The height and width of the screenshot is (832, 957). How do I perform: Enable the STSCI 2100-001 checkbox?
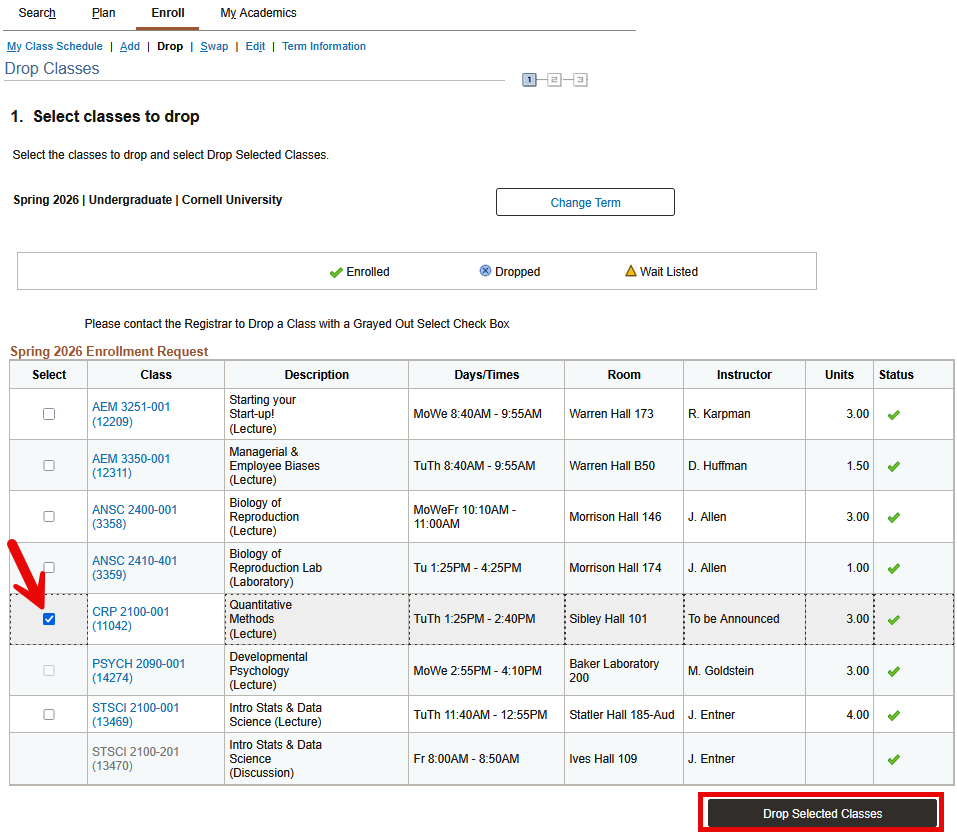[x=48, y=714]
